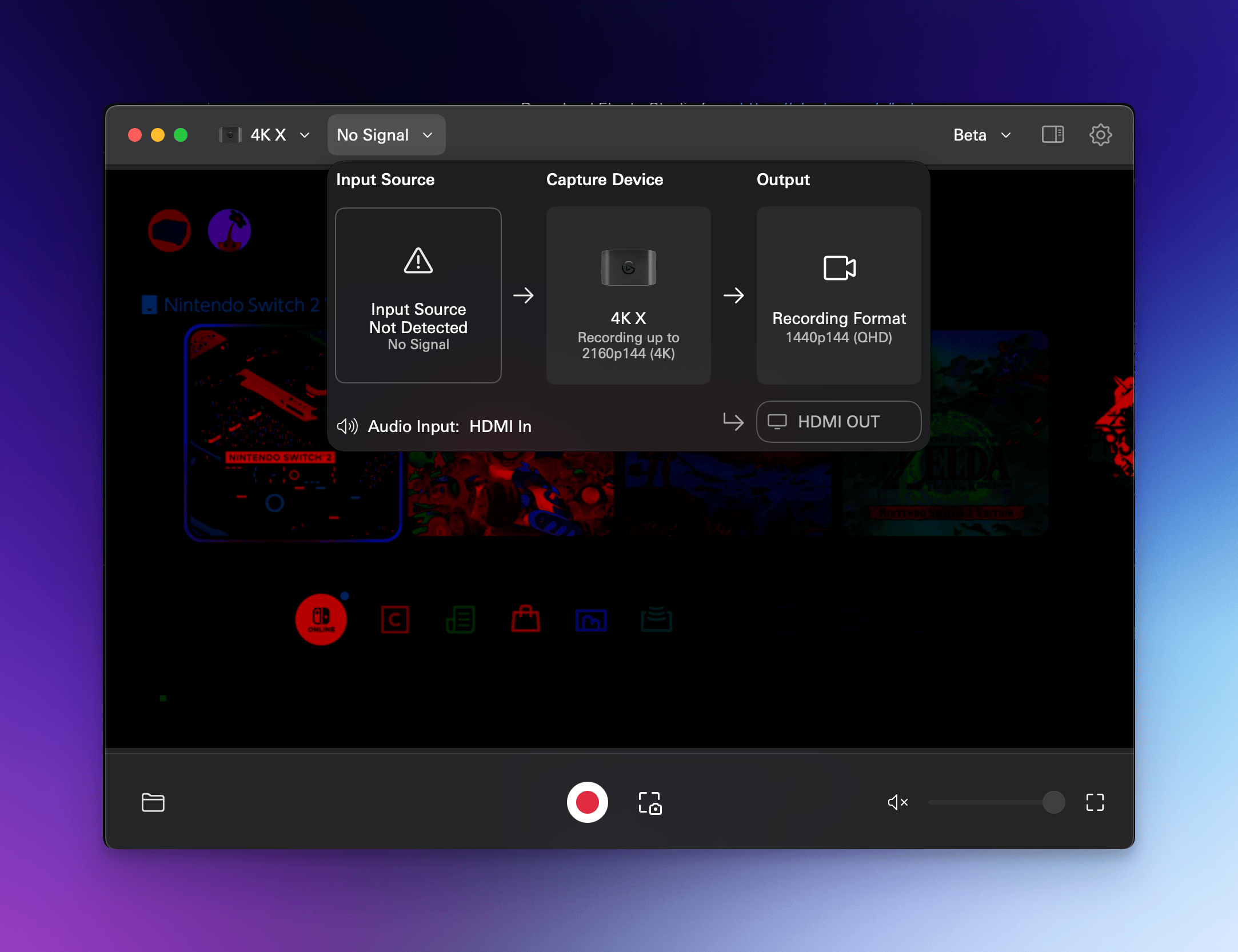Viewport: 1238px width, 952px height.
Task: Open the Recording Format 1440p144 card
Action: pyautogui.click(x=838, y=327)
